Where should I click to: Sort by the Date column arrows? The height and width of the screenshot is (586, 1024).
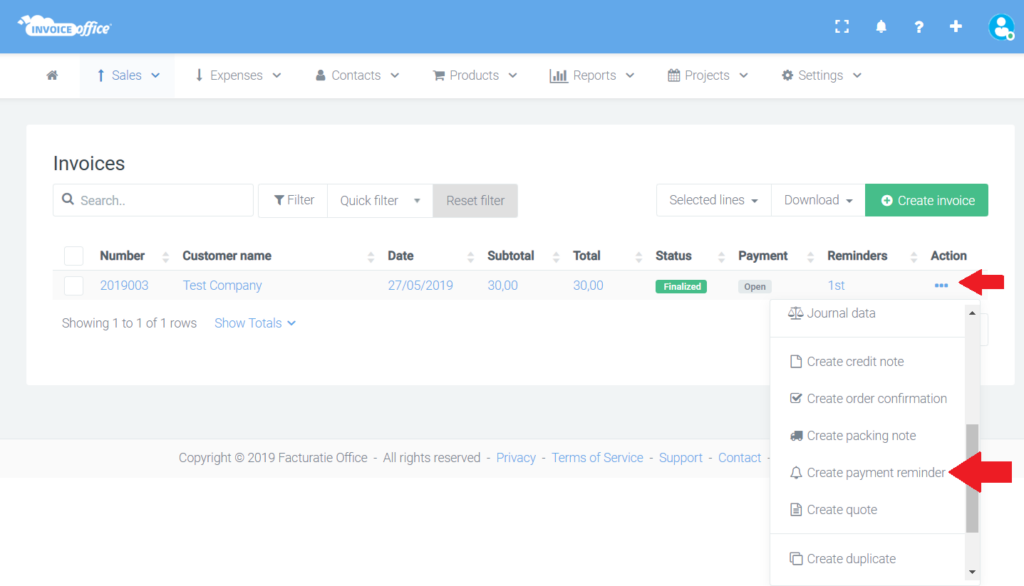tap(470, 257)
